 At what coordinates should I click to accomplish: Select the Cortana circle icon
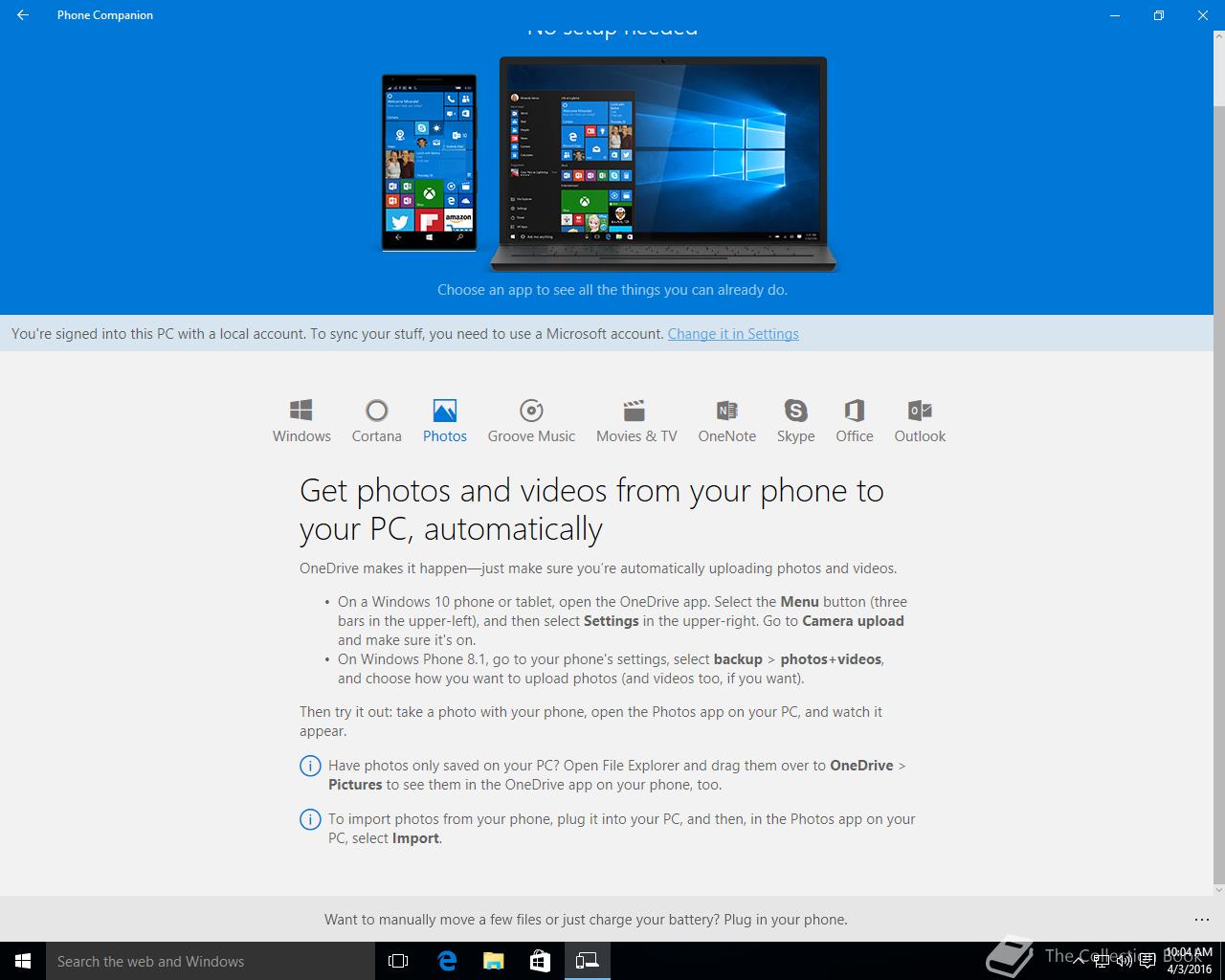tap(376, 411)
